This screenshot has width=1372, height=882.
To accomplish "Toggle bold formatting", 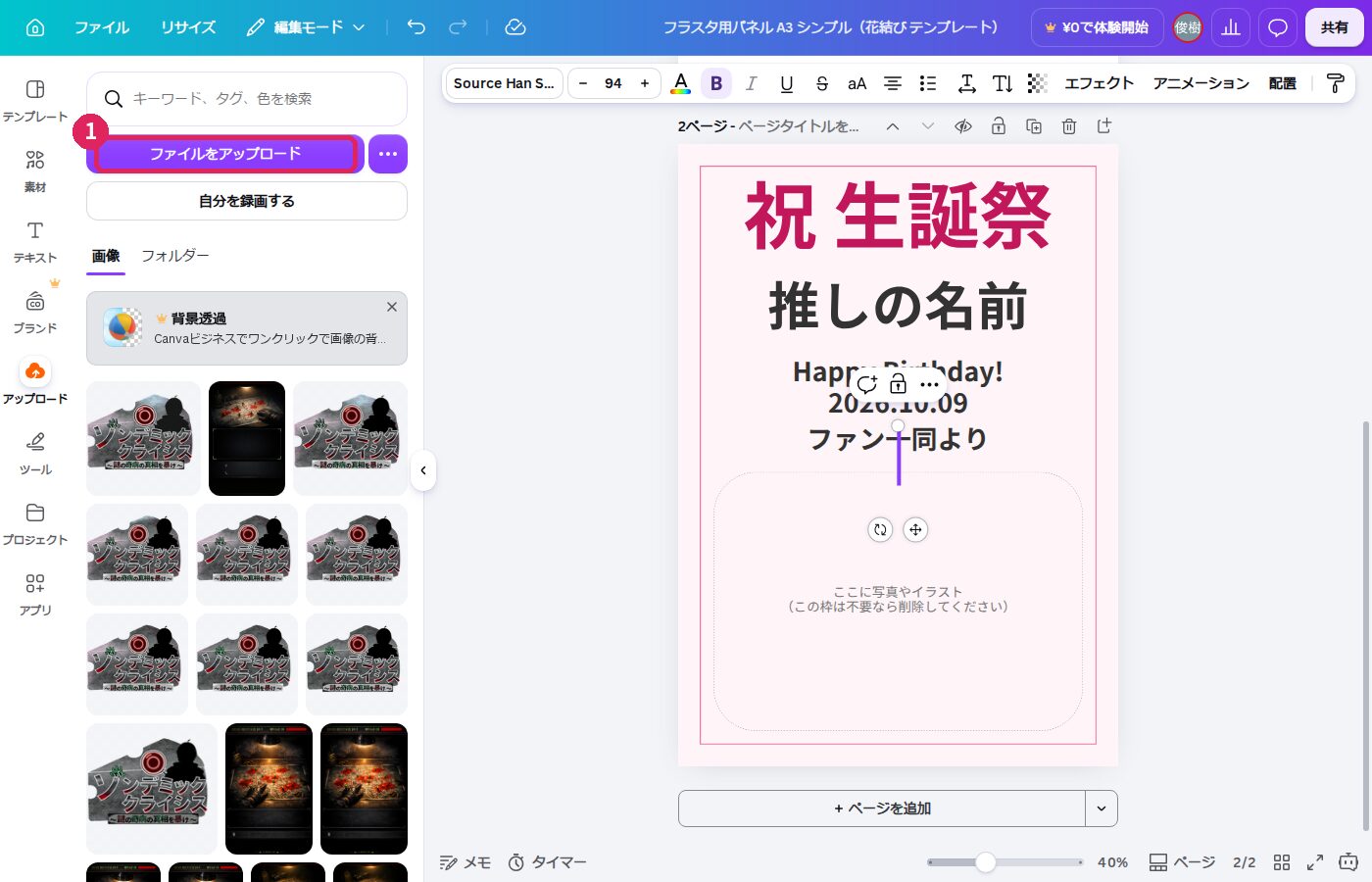I will point(716,83).
